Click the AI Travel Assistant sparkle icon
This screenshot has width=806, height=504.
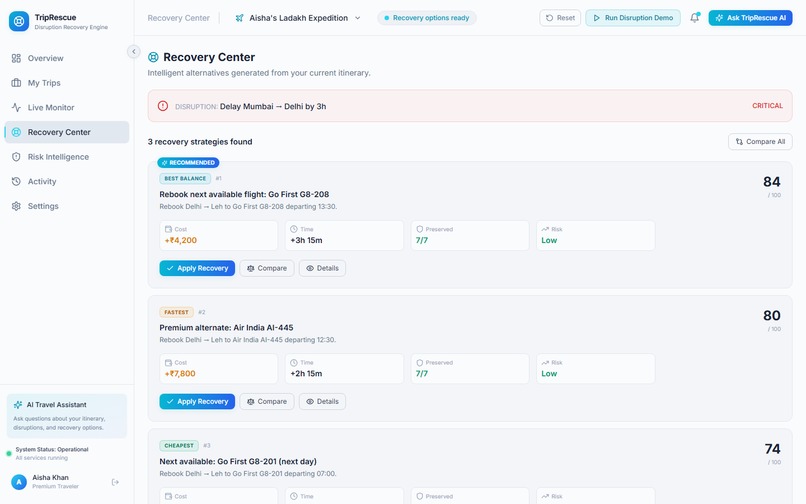click(x=18, y=405)
